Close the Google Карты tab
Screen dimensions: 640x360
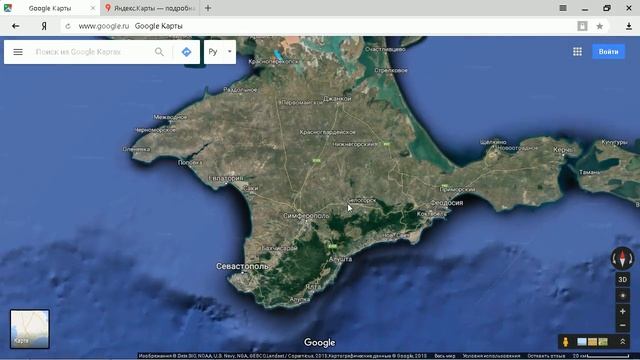click(x=93, y=8)
